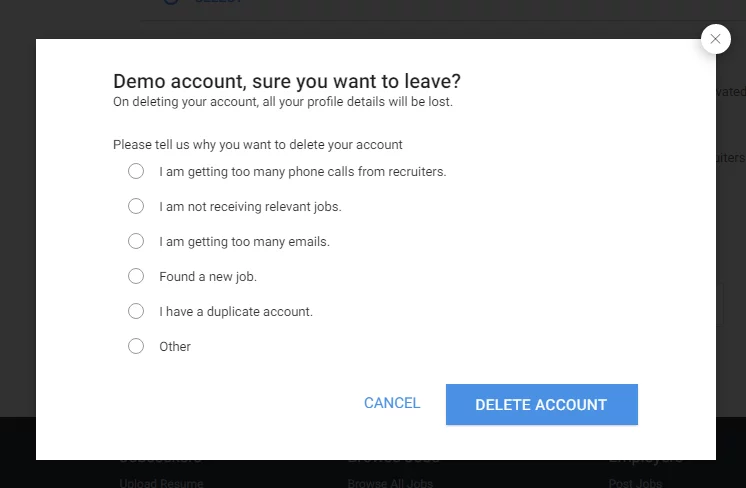Select the Other radio button
Viewport: 746px width, 488px height.
[136, 346]
